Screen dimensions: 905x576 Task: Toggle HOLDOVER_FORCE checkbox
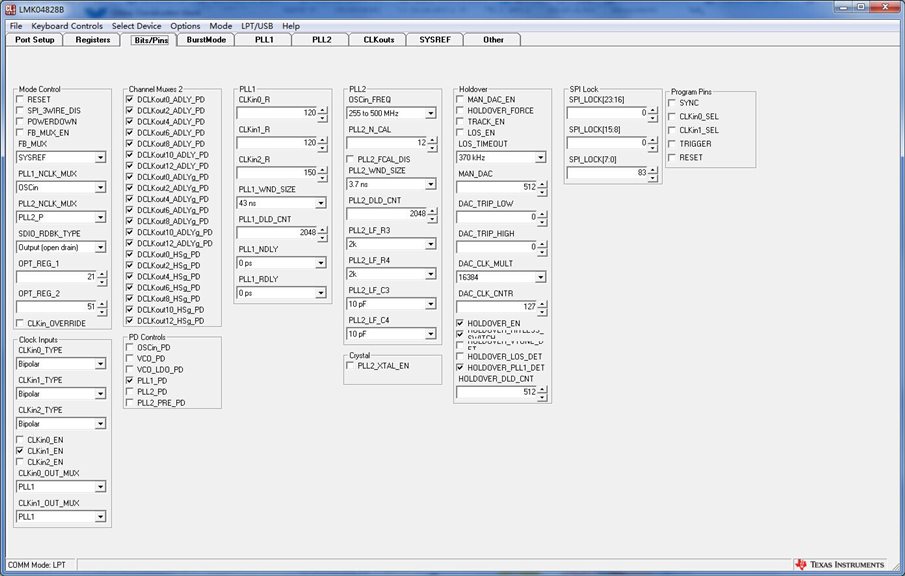pos(460,110)
